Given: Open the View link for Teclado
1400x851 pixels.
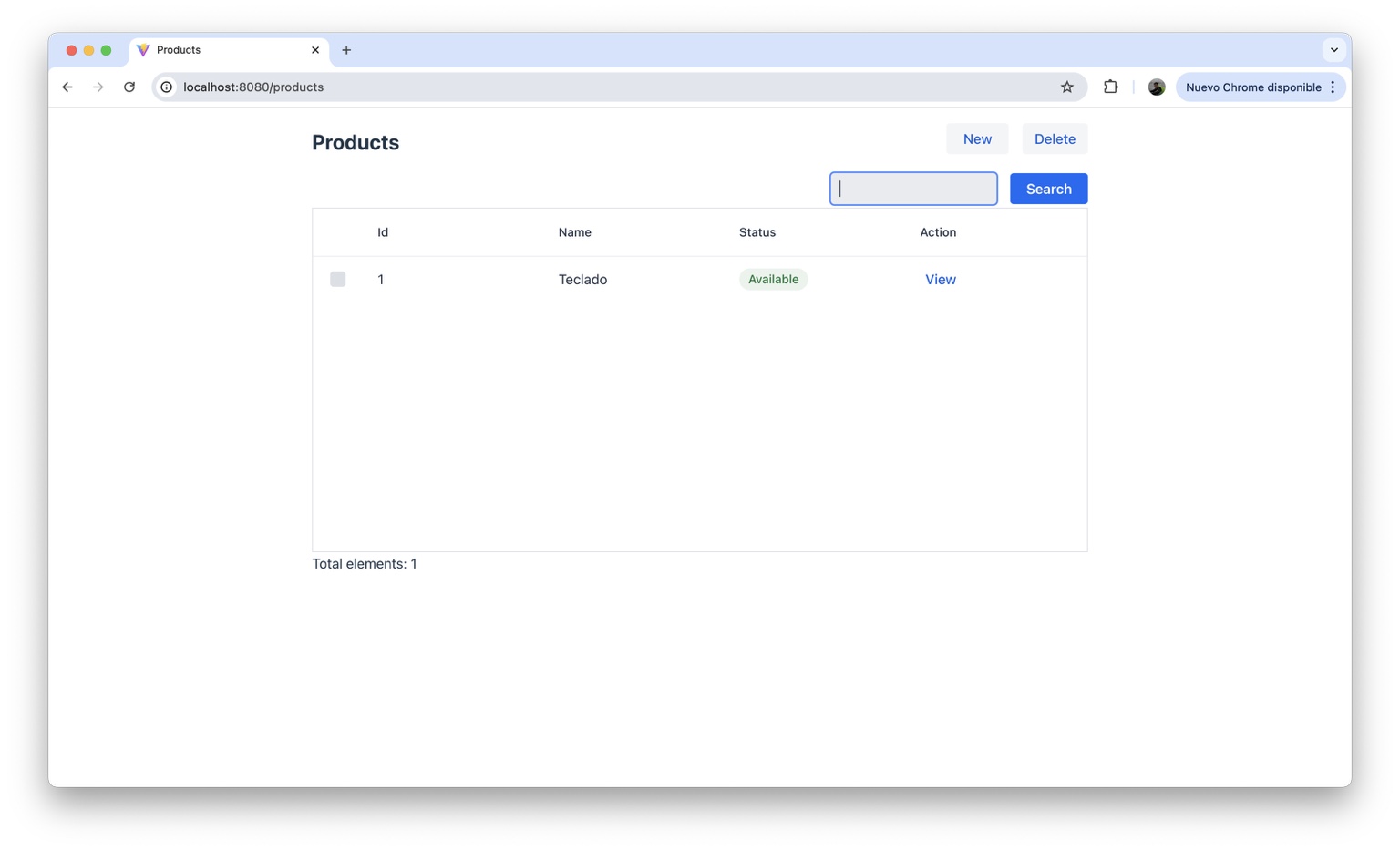Looking at the screenshot, I should tap(940, 279).
